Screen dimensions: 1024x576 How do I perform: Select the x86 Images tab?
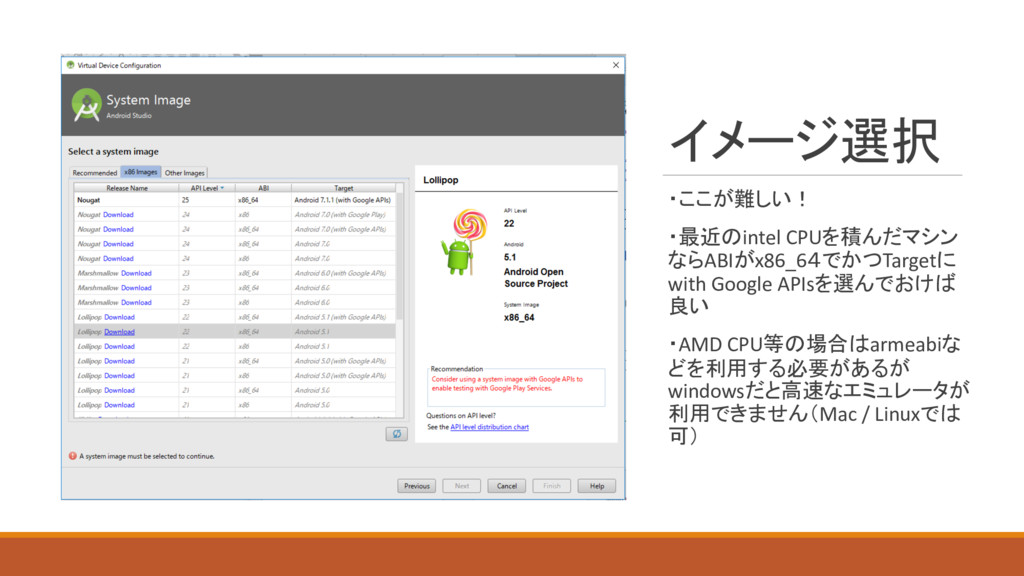(x=140, y=172)
